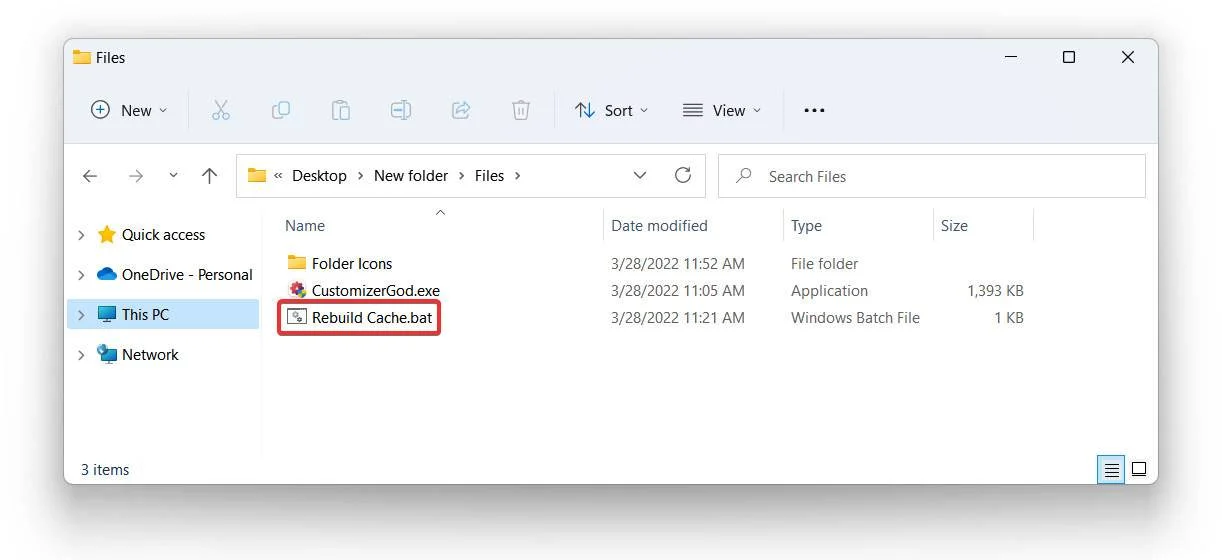Open the See more ellipsis menu
1222x560 pixels.
(815, 110)
